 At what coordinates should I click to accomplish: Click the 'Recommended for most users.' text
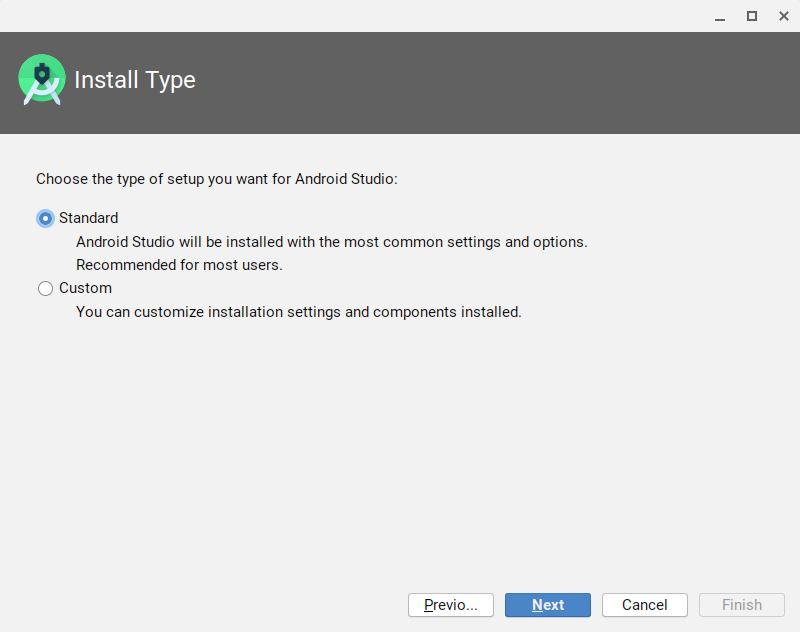(179, 265)
